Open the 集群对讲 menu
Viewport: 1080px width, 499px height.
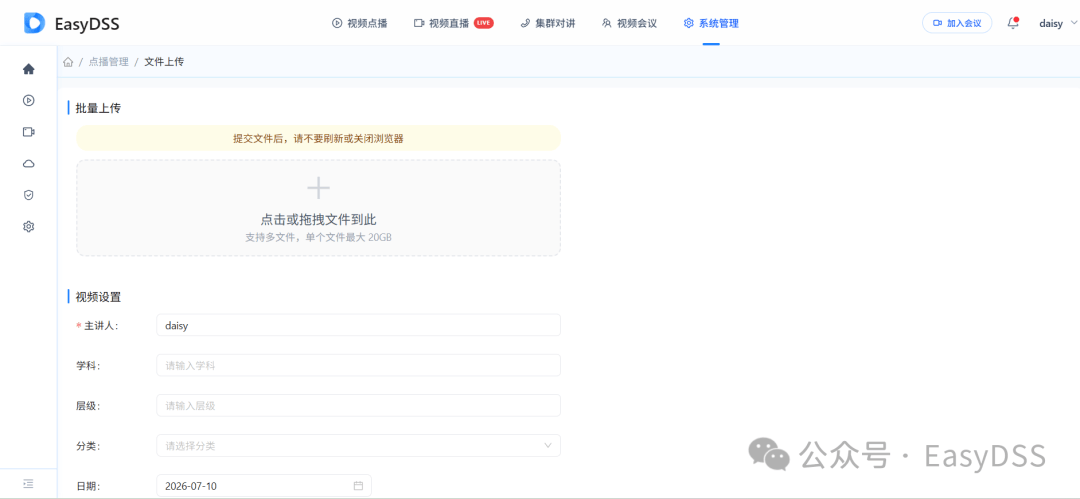coord(548,23)
